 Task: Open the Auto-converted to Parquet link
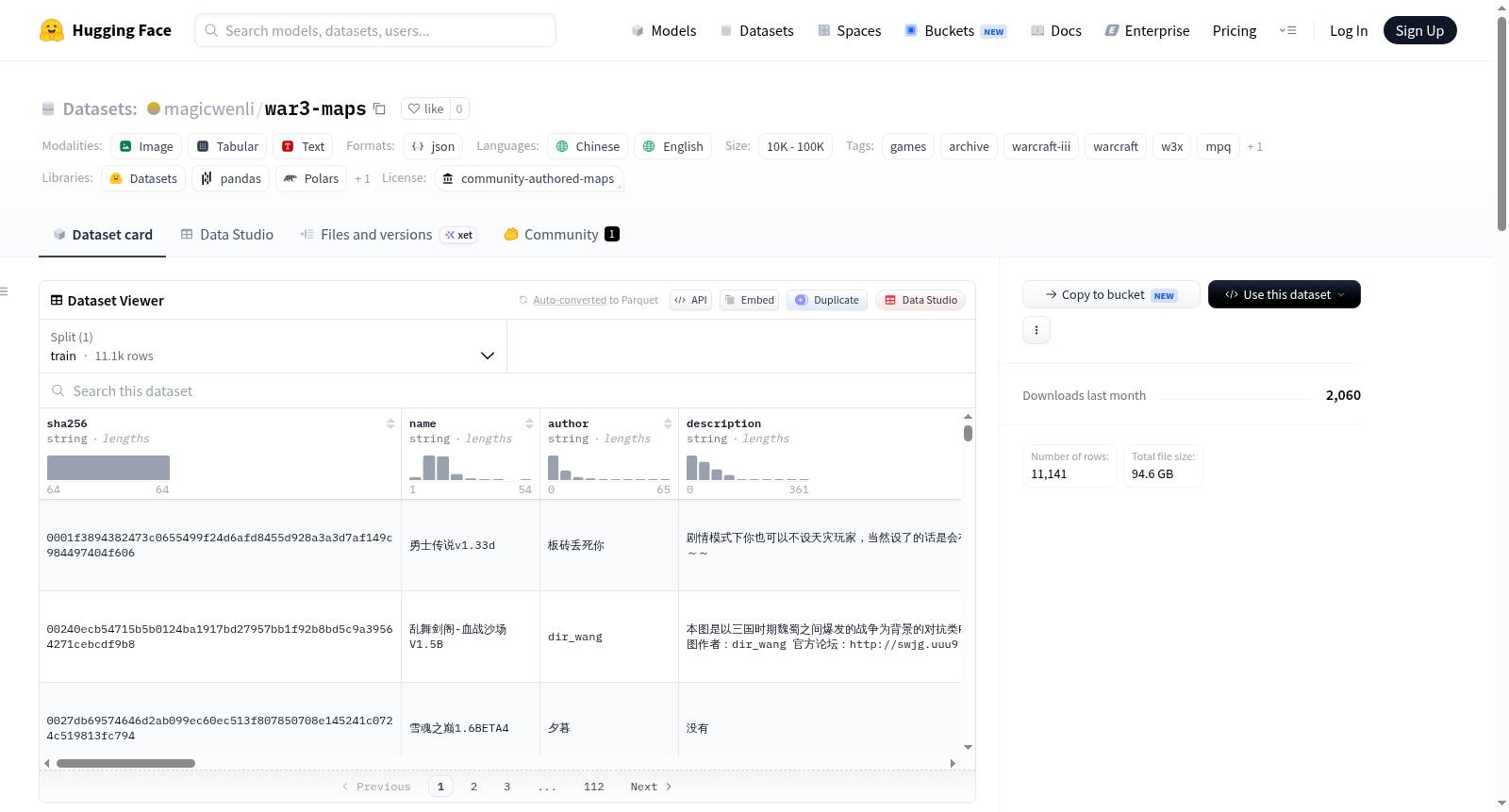570,300
